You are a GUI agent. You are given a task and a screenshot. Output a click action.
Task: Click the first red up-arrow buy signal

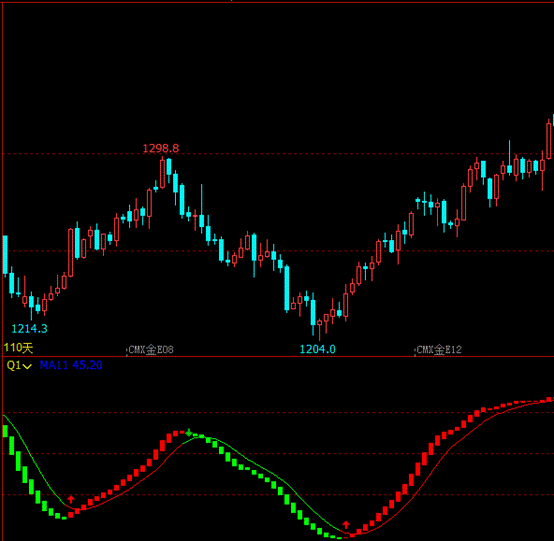(x=71, y=499)
